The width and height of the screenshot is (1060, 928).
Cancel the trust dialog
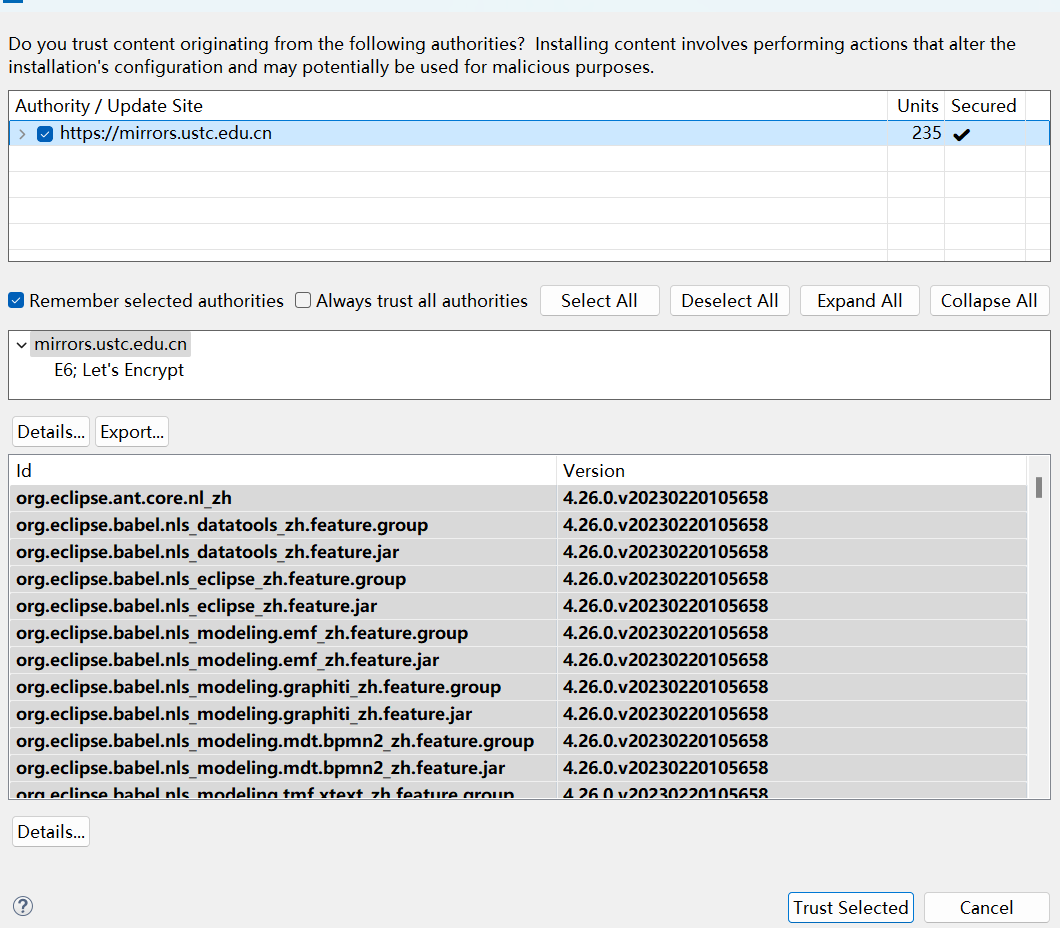pos(986,907)
